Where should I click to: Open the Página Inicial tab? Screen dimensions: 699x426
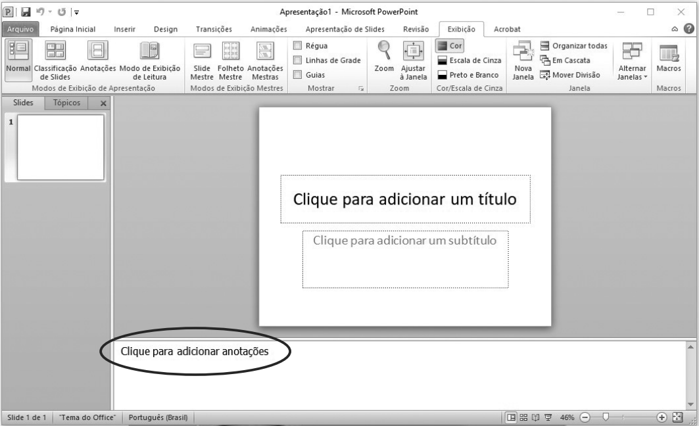pos(73,29)
